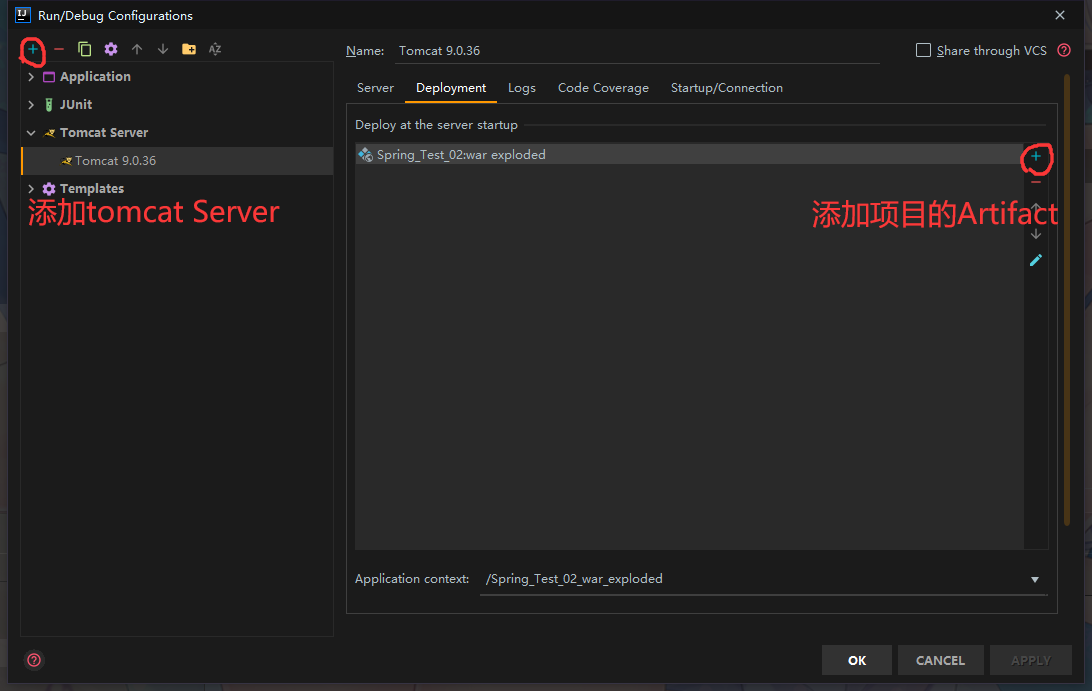Copy the selected configuration
Image resolution: width=1092 pixels, height=691 pixels.
click(x=85, y=49)
